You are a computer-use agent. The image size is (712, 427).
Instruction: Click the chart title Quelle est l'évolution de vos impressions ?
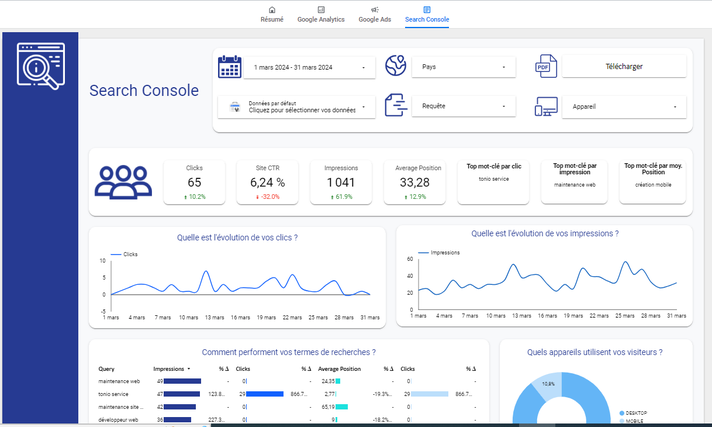coord(544,233)
